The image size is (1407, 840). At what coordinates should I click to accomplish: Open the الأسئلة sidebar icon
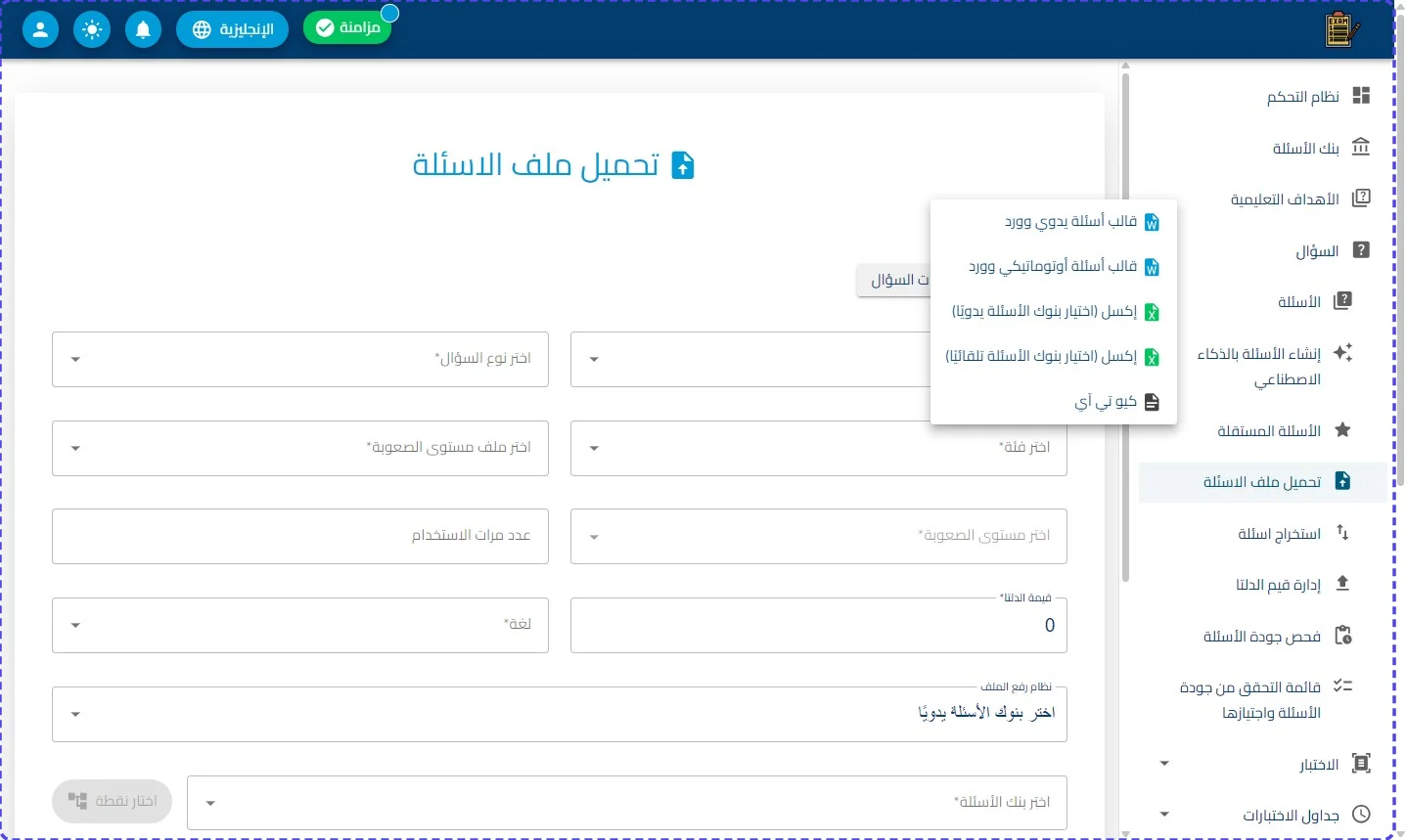click(x=1343, y=301)
